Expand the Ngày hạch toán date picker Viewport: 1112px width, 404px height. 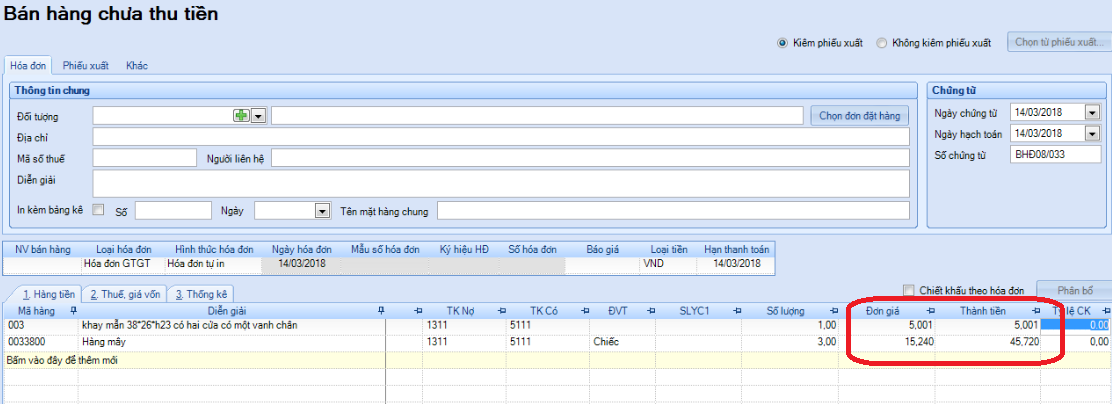(x=1091, y=134)
